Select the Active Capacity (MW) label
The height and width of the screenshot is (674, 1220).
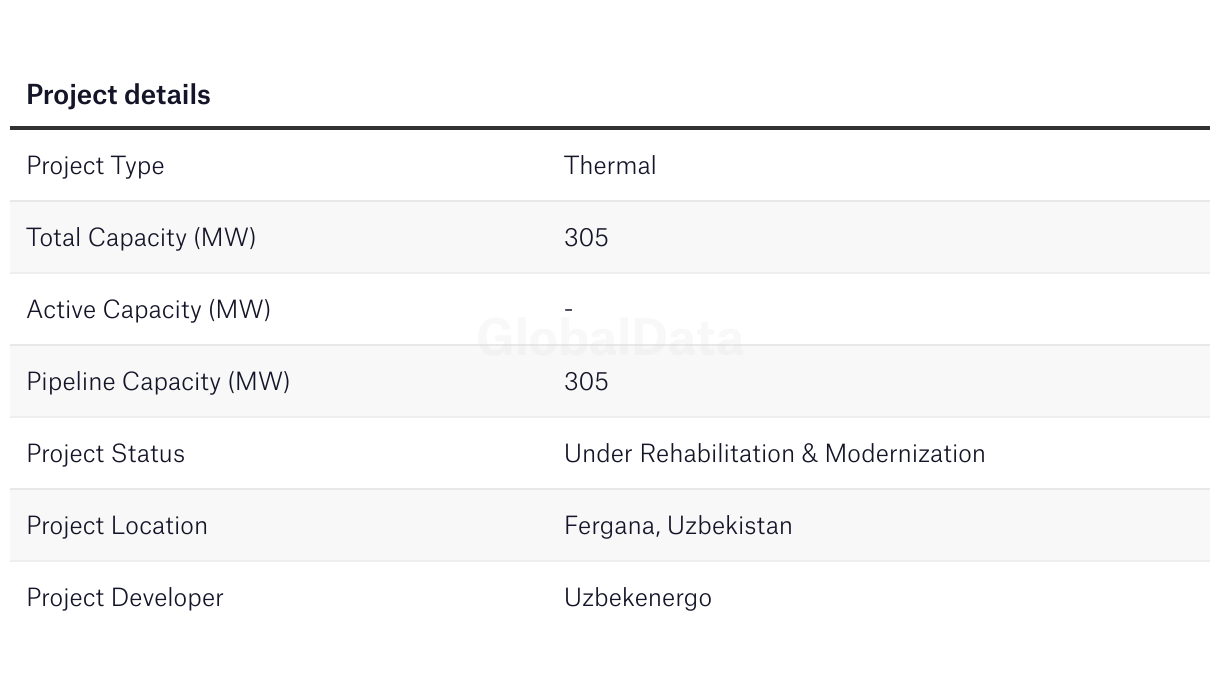coord(149,310)
